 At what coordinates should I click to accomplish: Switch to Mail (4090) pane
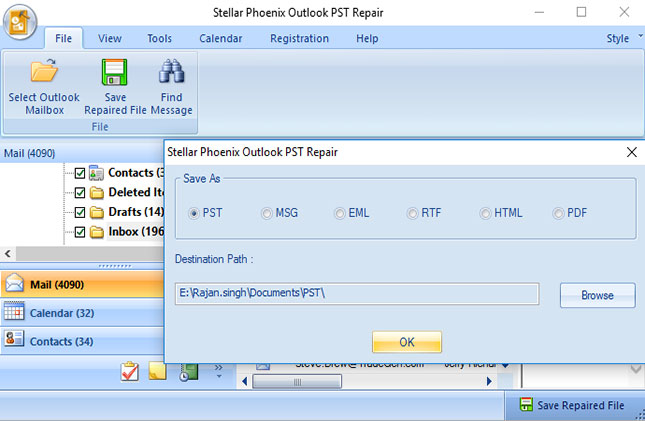[82, 284]
